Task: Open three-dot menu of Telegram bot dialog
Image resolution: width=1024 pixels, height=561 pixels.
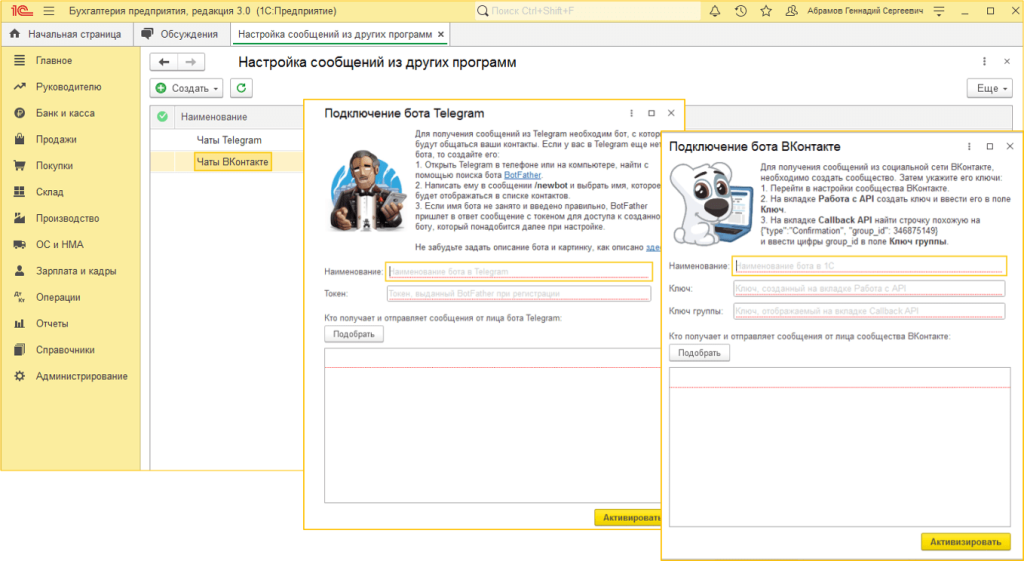Action: (x=632, y=113)
